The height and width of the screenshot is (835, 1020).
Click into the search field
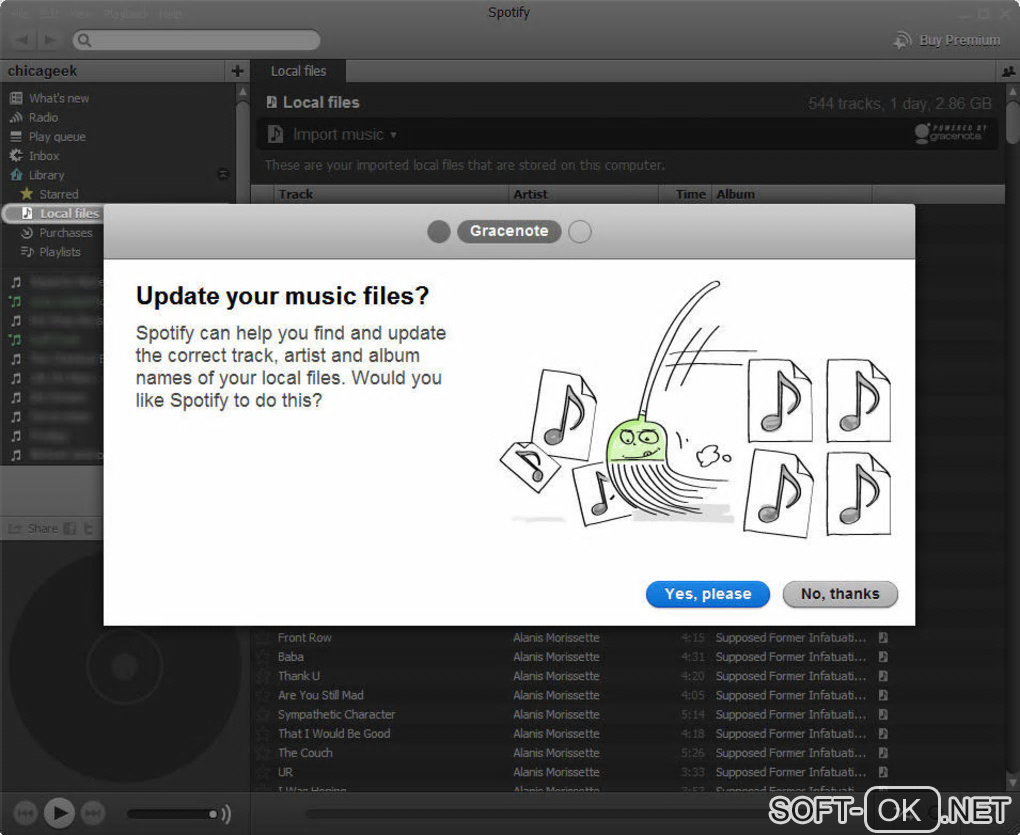pyautogui.click(x=196, y=40)
